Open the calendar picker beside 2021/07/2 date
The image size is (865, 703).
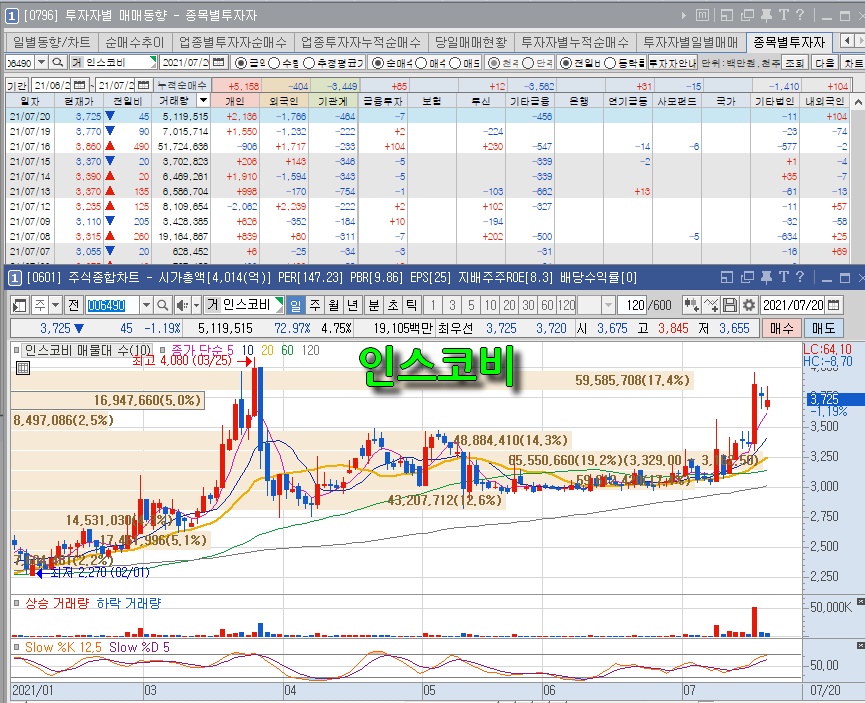(x=219, y=62)
